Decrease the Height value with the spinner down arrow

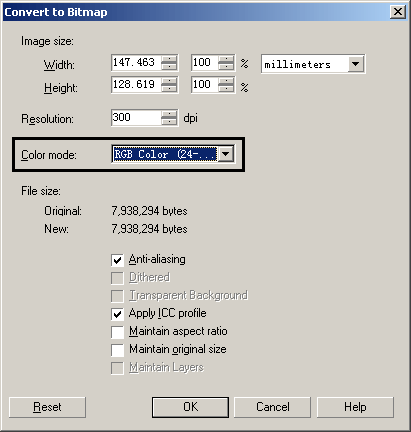tap(169, 88)
